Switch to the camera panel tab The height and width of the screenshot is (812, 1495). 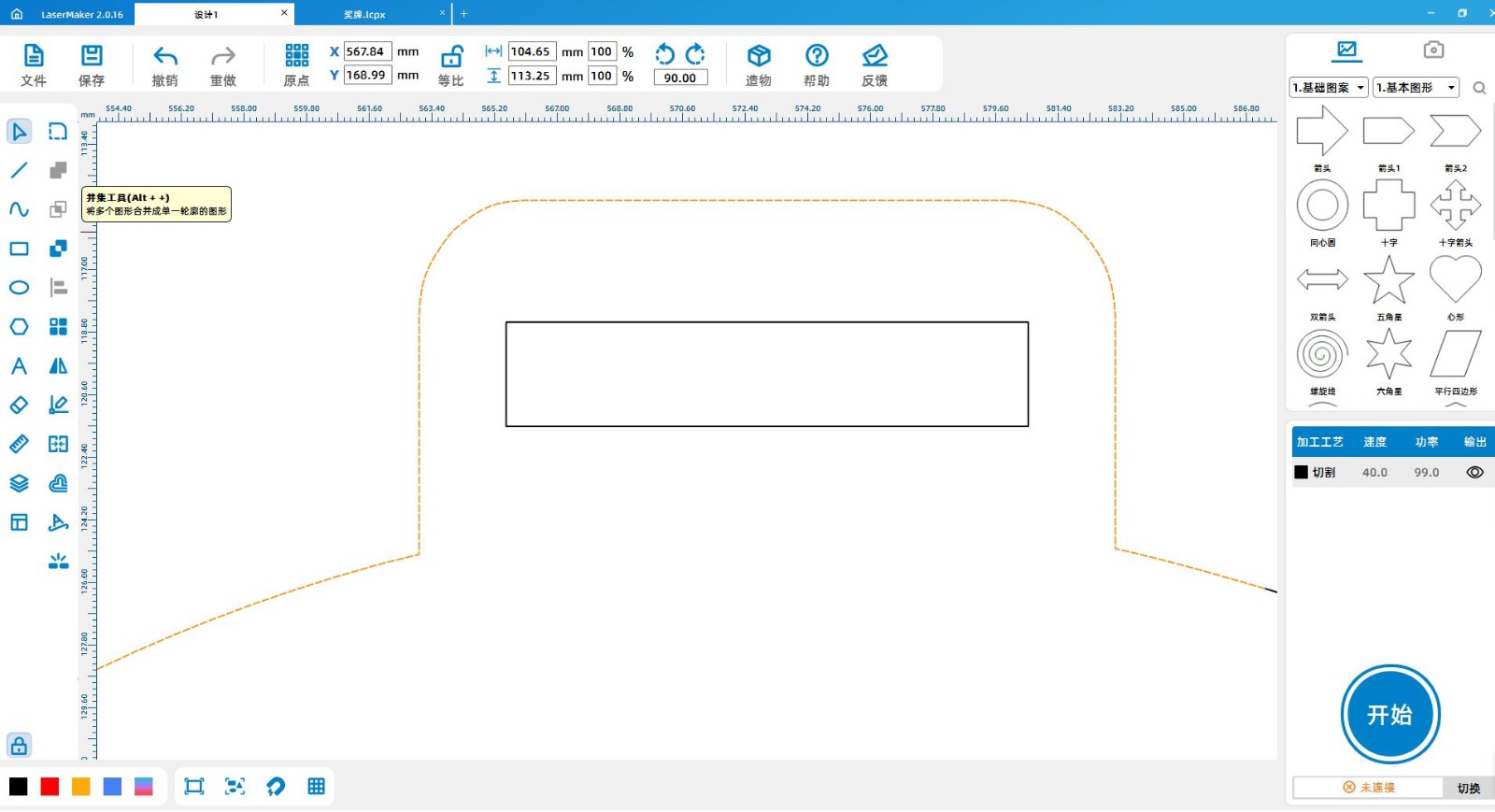point(1433,50)
